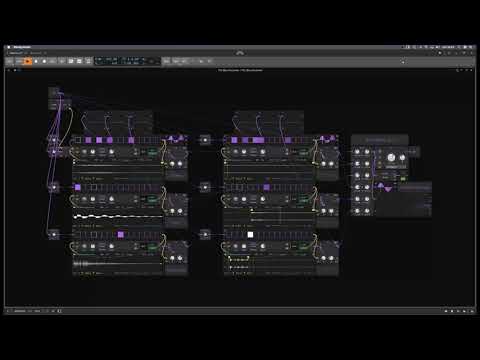
Task: Click the purple triangle wave icon in right module
Action: pos(384,187)
